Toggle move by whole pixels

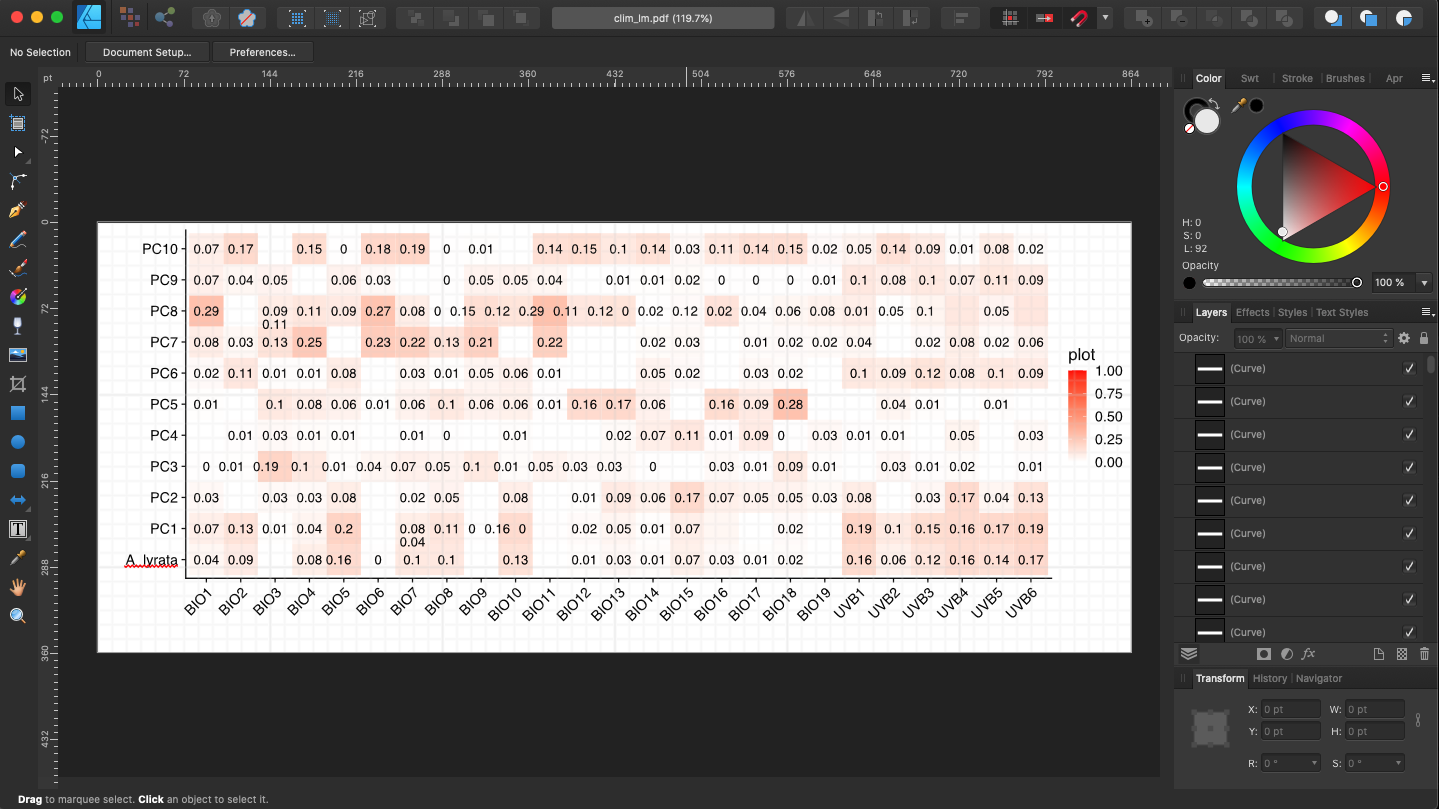click(x=1045, y=18)
